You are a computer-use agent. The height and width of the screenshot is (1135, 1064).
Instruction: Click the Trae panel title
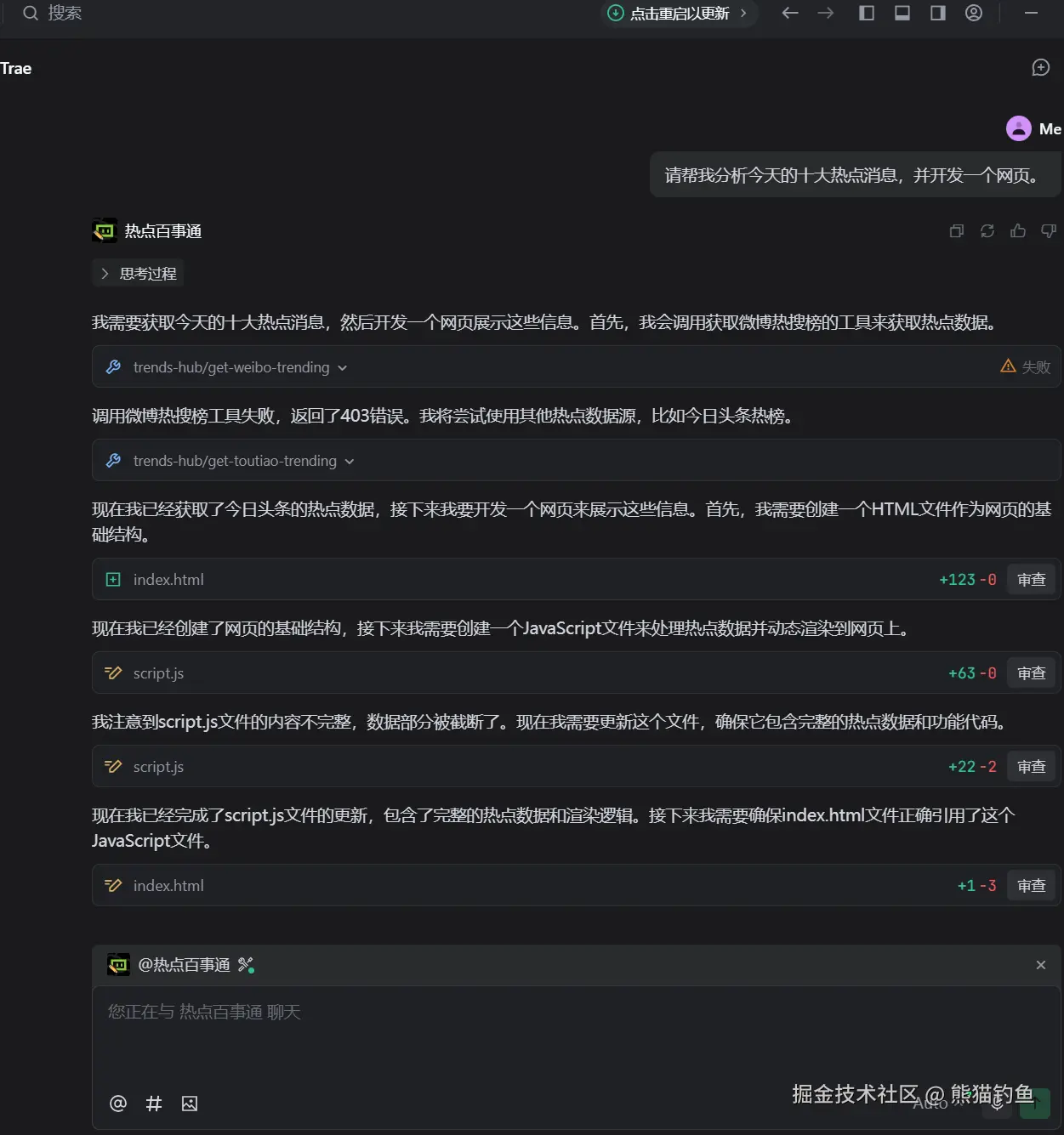point(16,69)
